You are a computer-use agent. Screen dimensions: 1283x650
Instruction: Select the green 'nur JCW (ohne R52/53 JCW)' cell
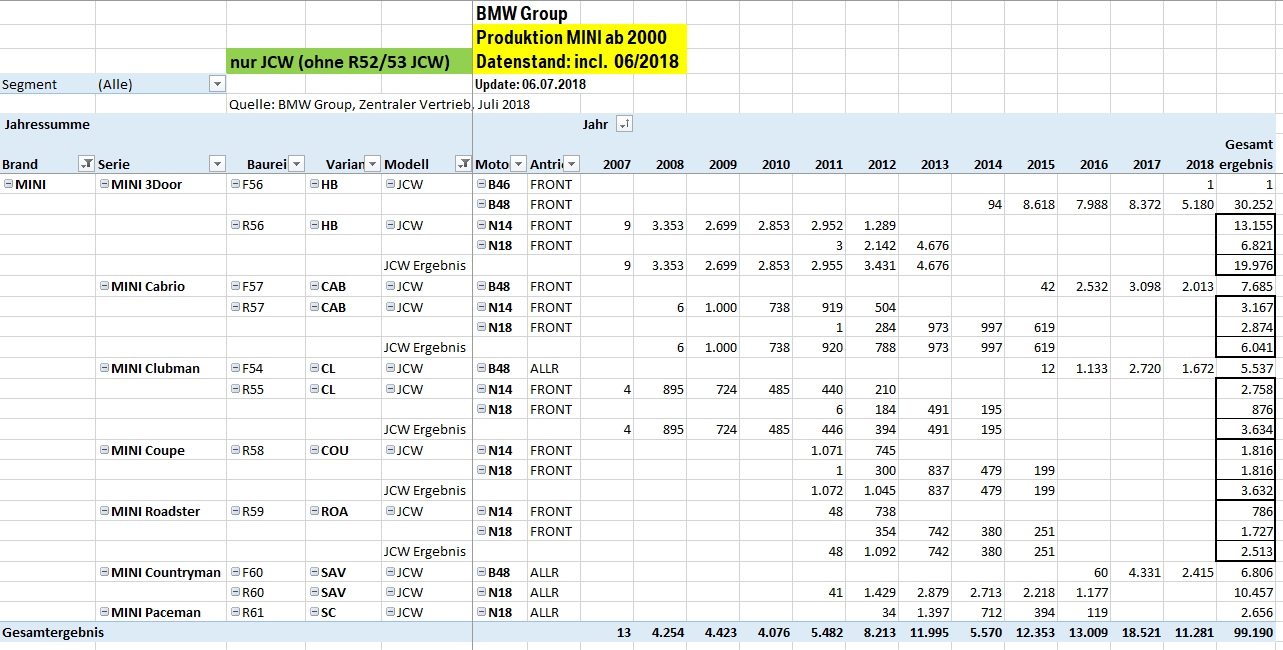pyautogui.click(x=350, y=62)
